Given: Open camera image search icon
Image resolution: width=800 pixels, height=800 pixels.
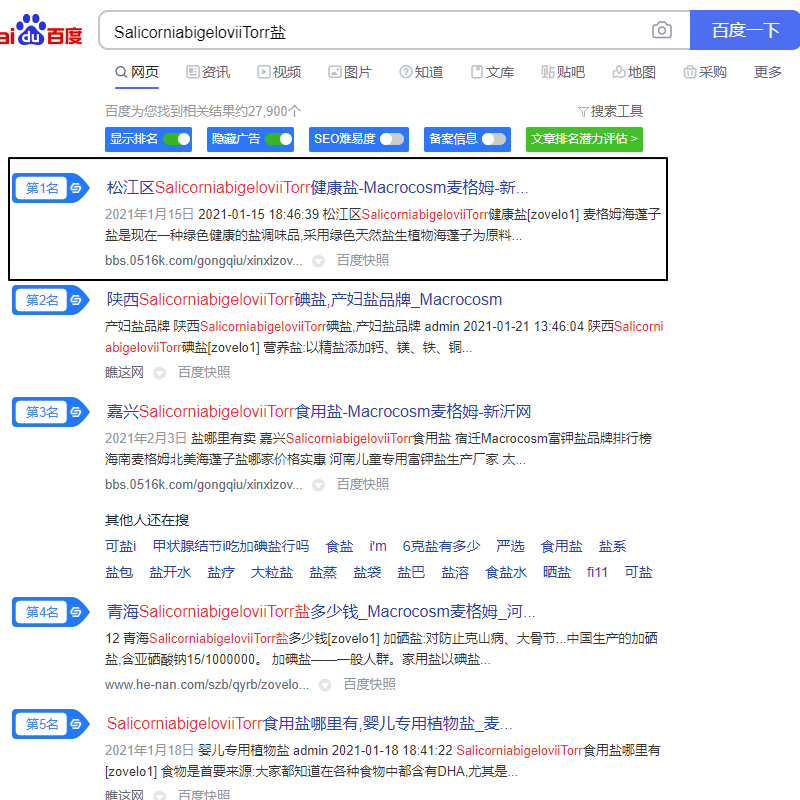Looking at the screenshot, I should (x=662, y=30).
